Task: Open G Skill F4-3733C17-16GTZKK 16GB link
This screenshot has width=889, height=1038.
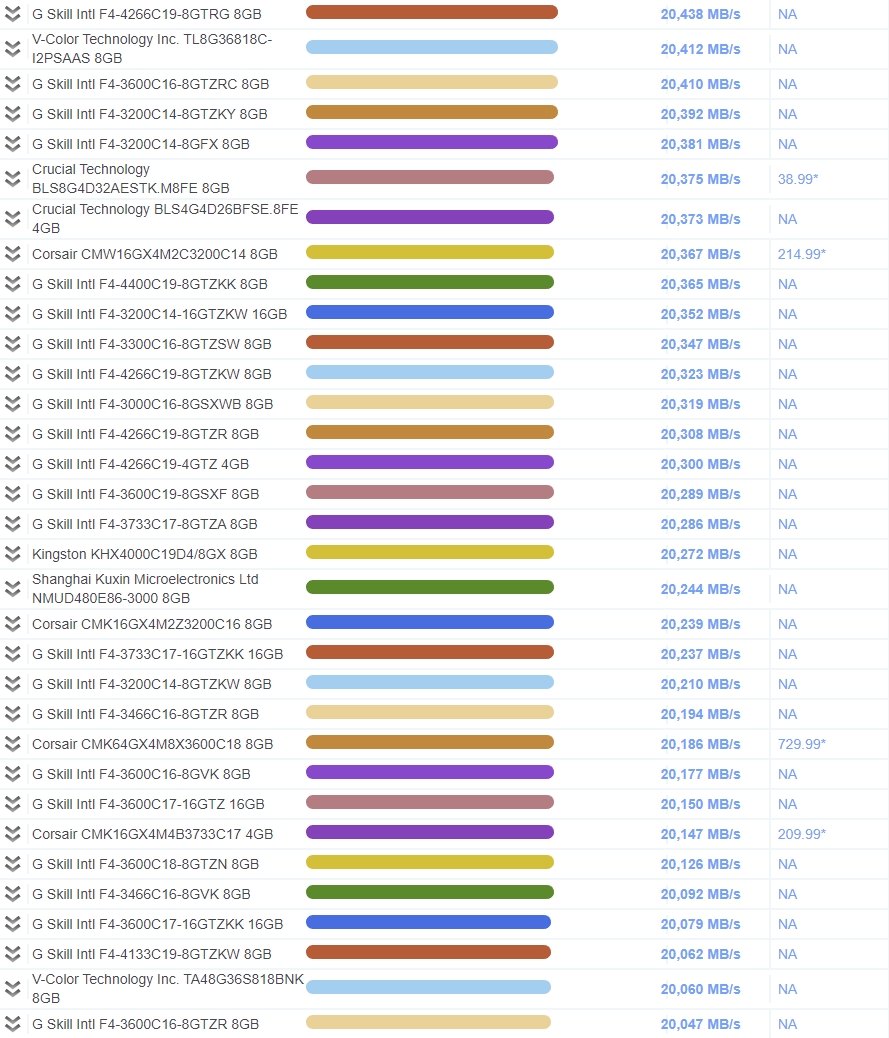Action: click(x=158, y=654)
